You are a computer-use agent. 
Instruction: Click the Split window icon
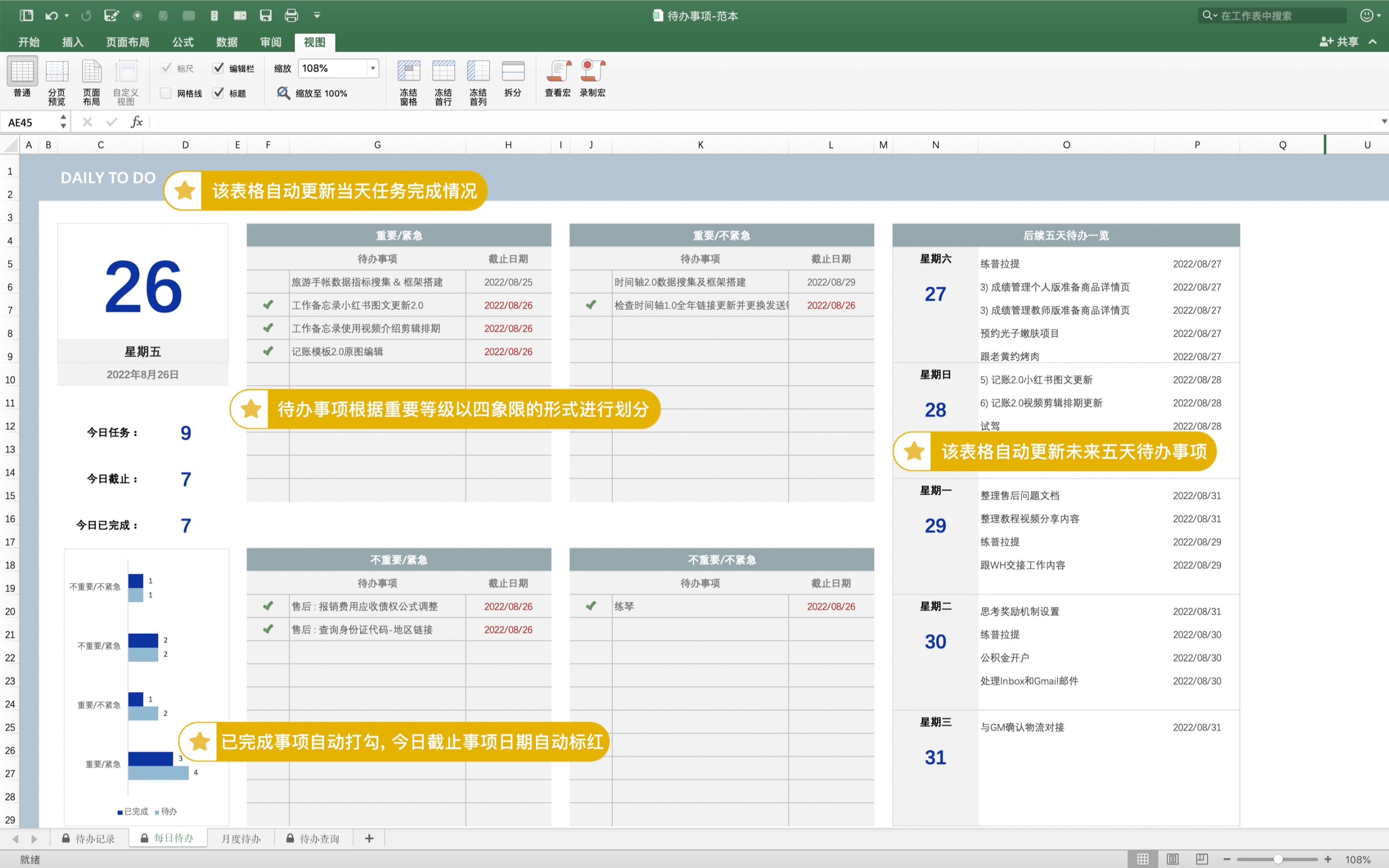click(x=512, y=72)
